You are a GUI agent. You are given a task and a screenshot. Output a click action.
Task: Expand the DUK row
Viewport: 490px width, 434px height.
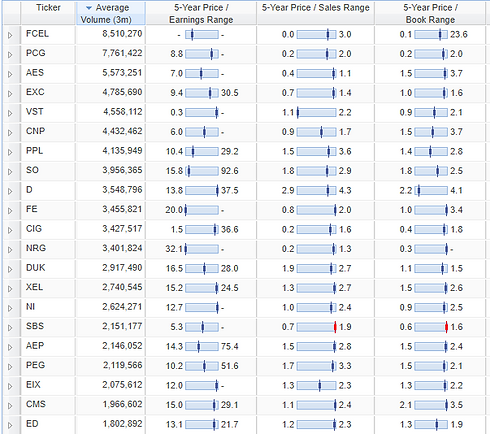point(10,269)
